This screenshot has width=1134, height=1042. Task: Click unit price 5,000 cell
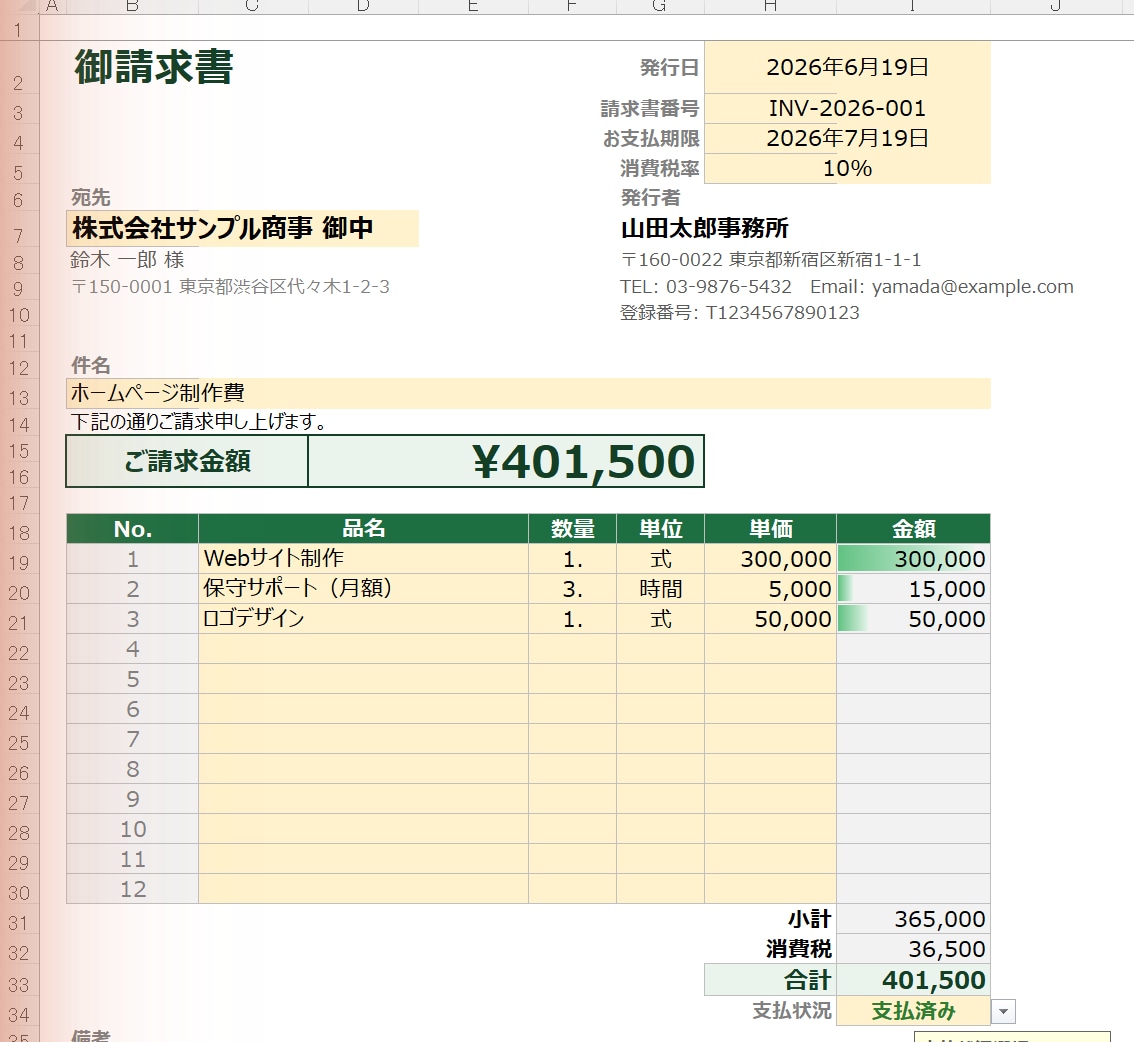pyautogui.click(x=770, y=589)
